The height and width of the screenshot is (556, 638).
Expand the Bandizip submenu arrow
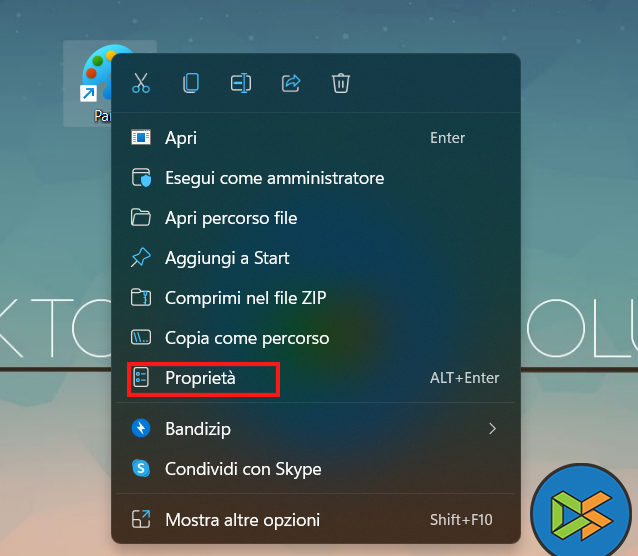[x=492, y=429]
